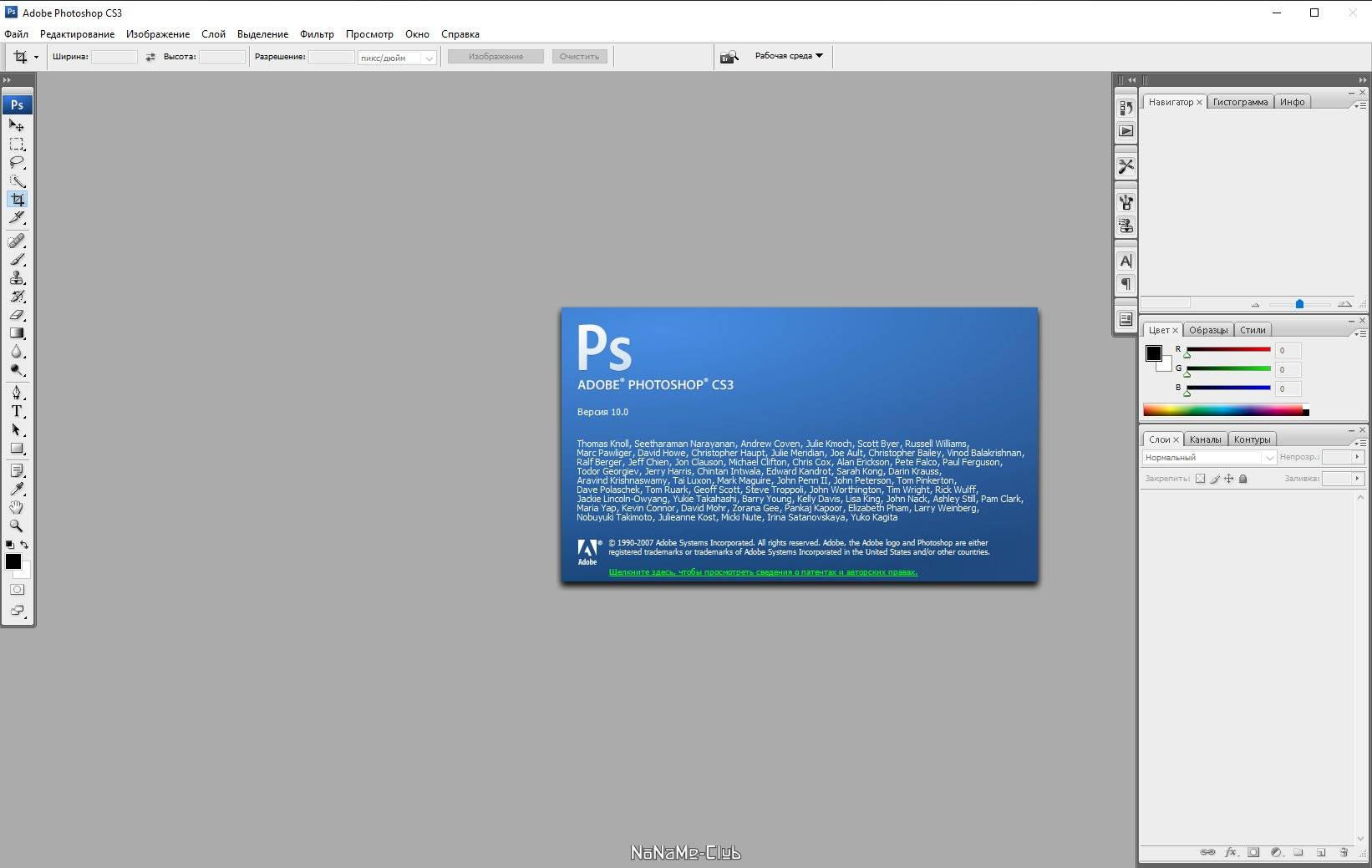Select the History Brush tool
This screenshot has width=1372, height=868.
pos(17,296)
